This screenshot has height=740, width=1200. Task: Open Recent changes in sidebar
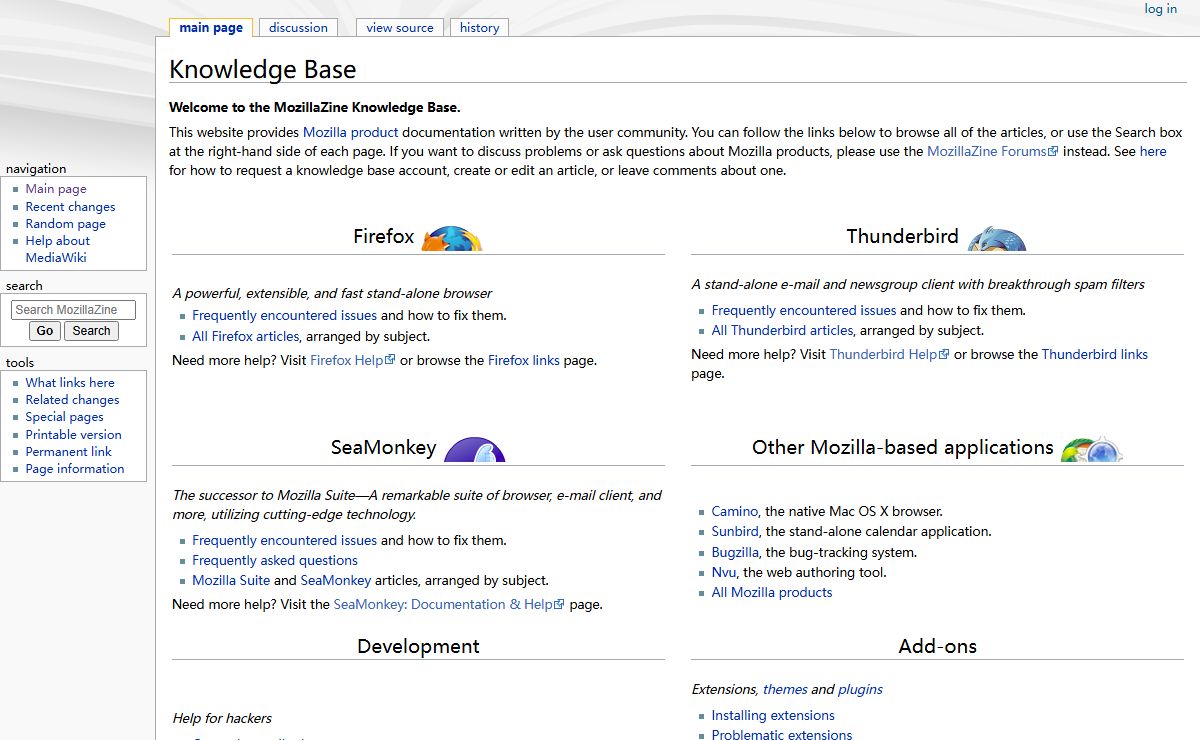pos(70,207)
